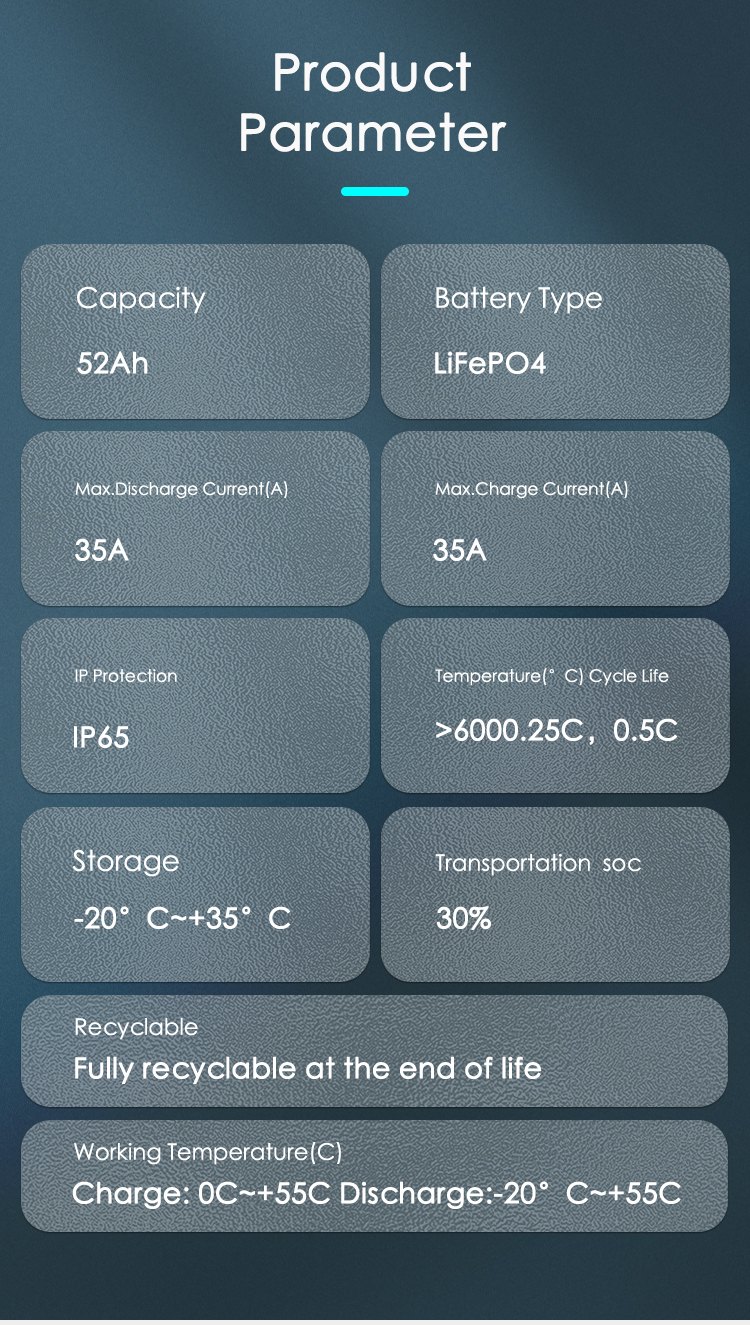Screen dimensions: 750x1325
Task: Click the Storage label
Action: pyautogui.click(x=126, y=862)
